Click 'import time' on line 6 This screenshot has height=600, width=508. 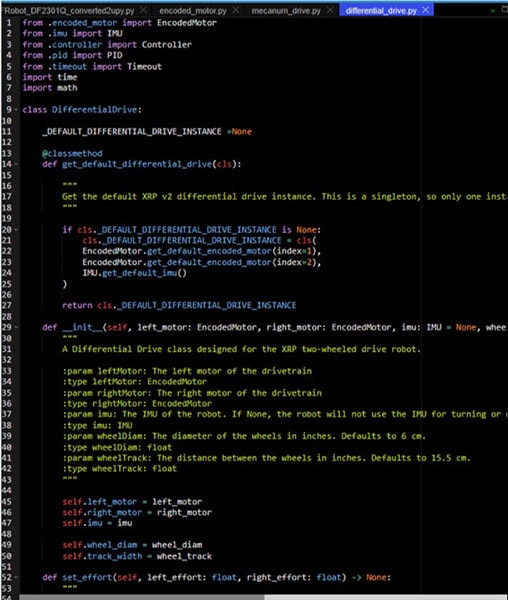(x=50, y=77)
